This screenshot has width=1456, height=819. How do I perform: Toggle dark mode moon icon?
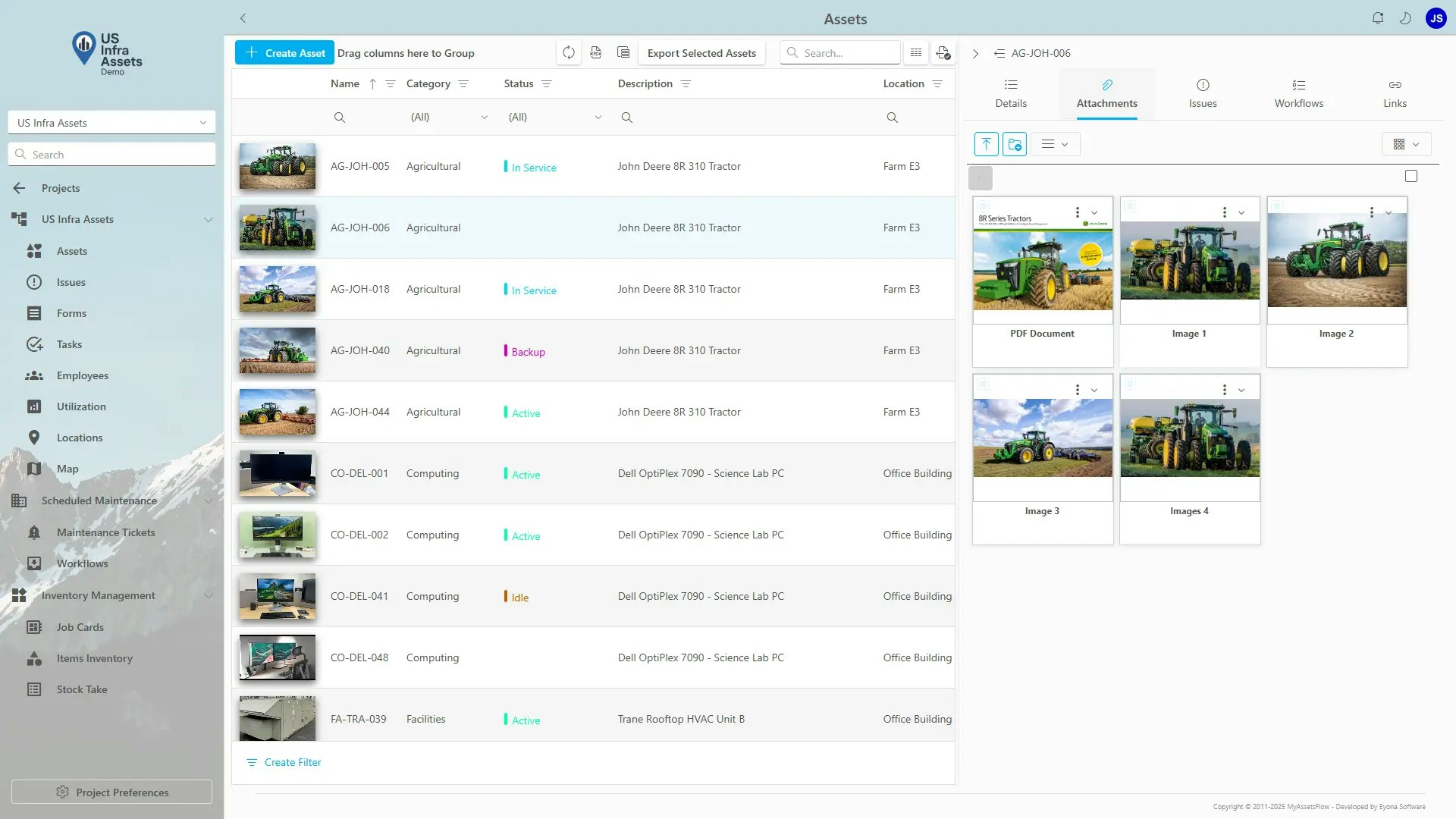point(1405,18)
